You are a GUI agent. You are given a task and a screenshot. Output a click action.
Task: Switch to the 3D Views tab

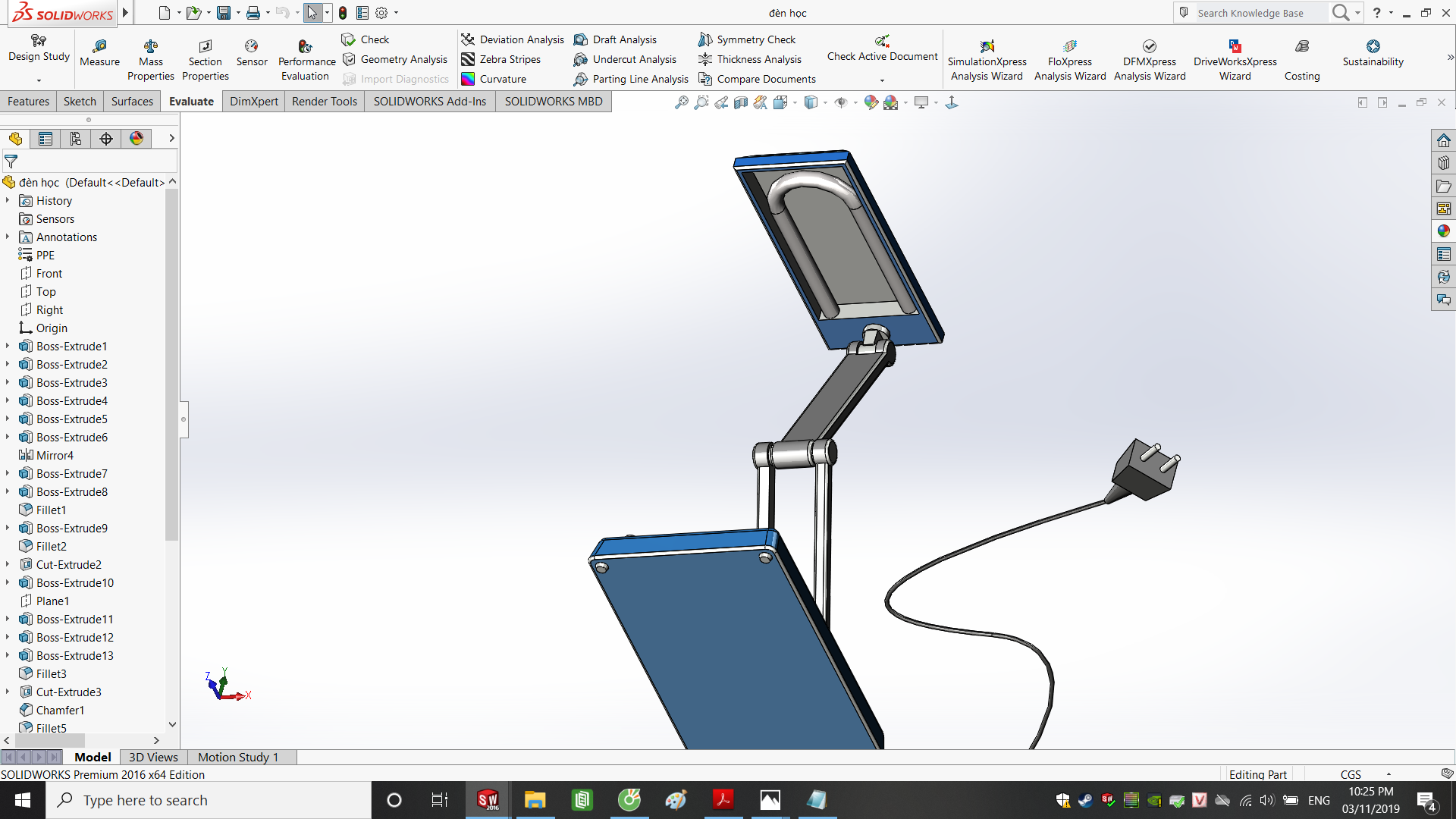153,757
